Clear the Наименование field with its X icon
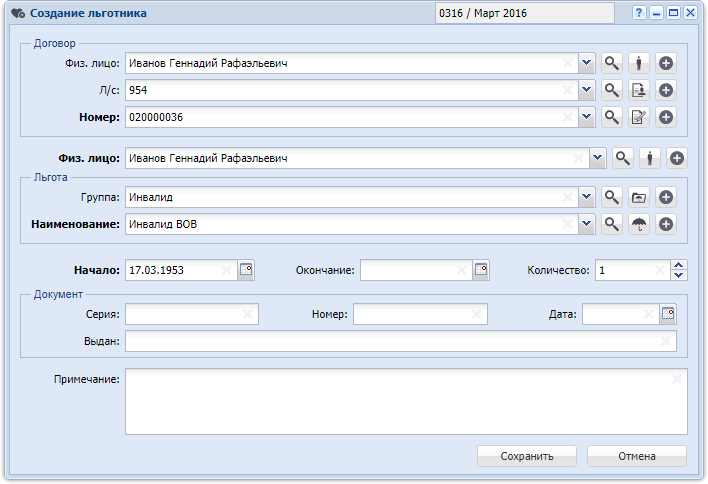Screen dimensions: 708x484 568,224
